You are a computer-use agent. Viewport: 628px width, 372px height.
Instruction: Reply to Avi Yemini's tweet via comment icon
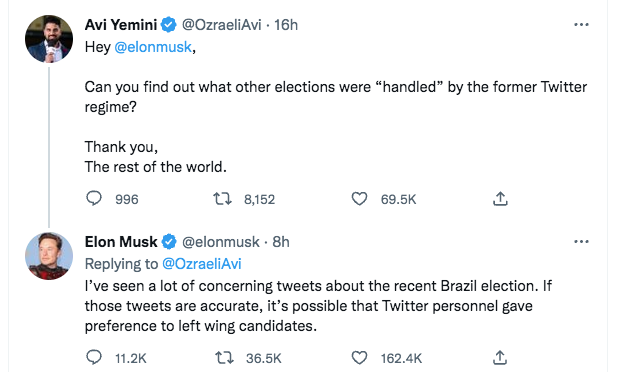(x=94, y=198)
